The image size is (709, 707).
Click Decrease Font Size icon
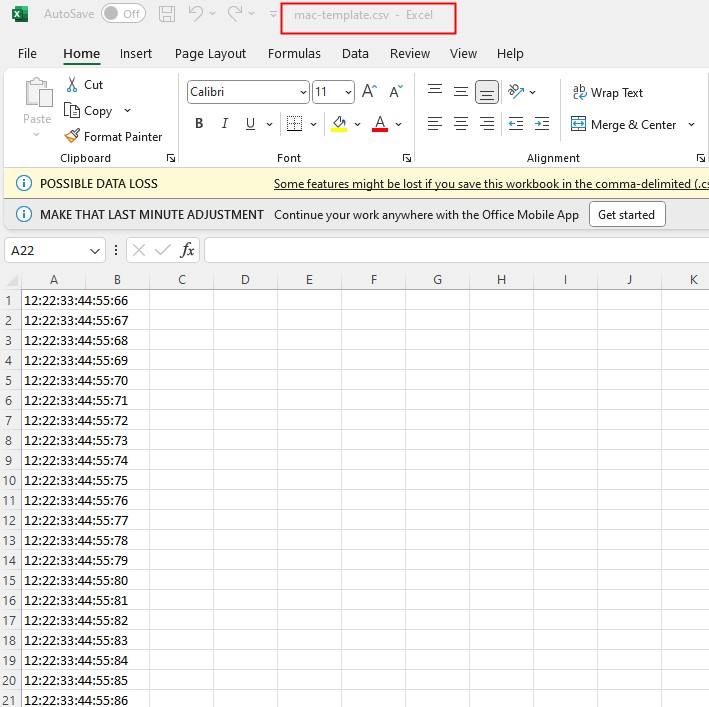[396, 91]
